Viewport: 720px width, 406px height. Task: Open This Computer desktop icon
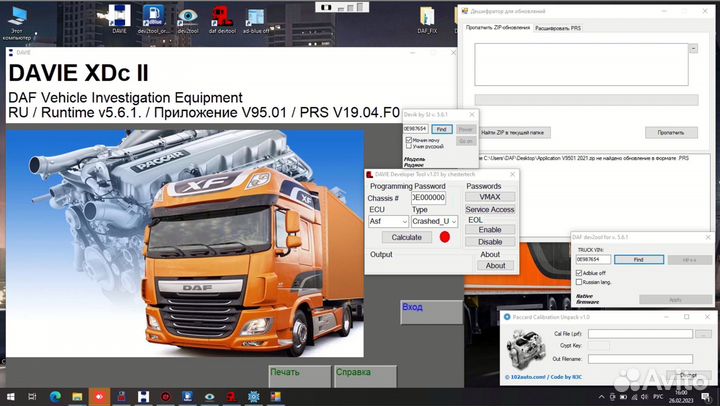point(17,22)
